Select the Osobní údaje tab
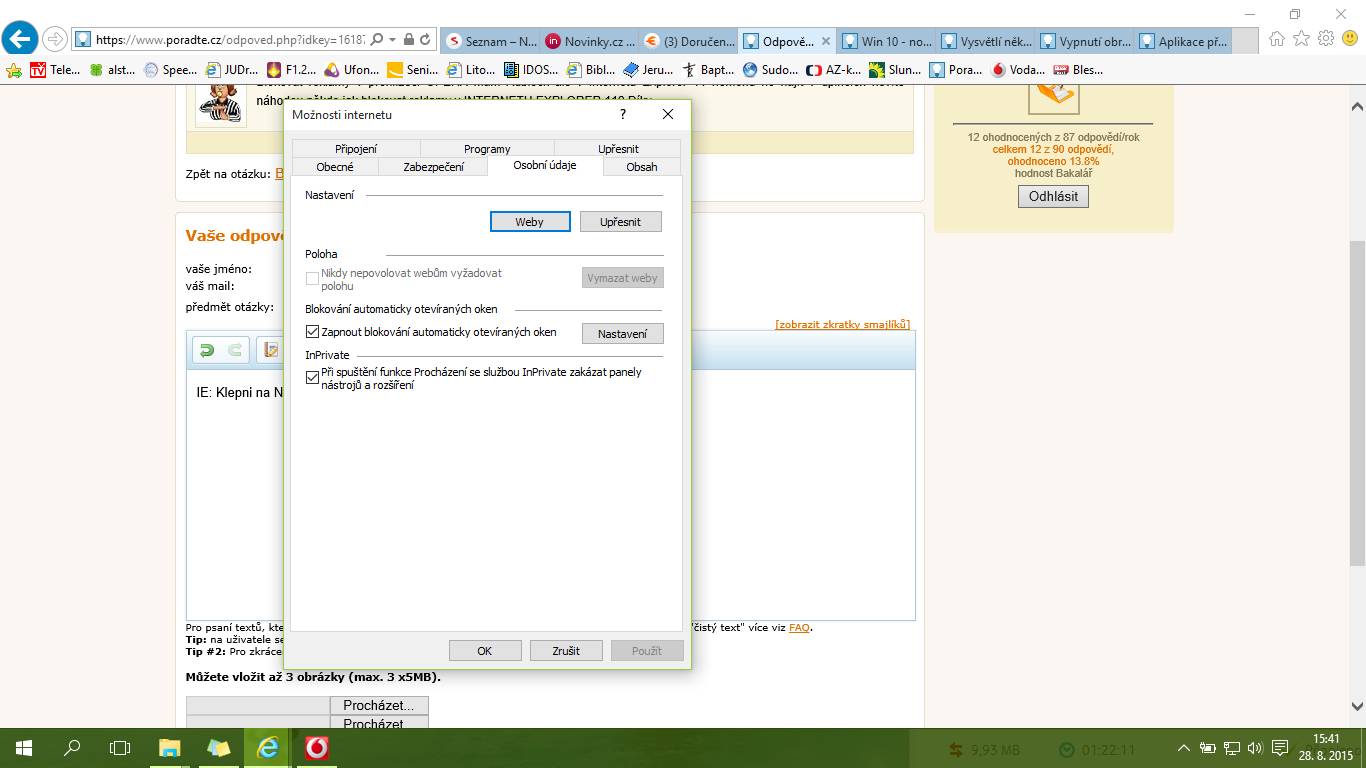This screenshot has width=1366, height=768. click(x=545, y=165)
